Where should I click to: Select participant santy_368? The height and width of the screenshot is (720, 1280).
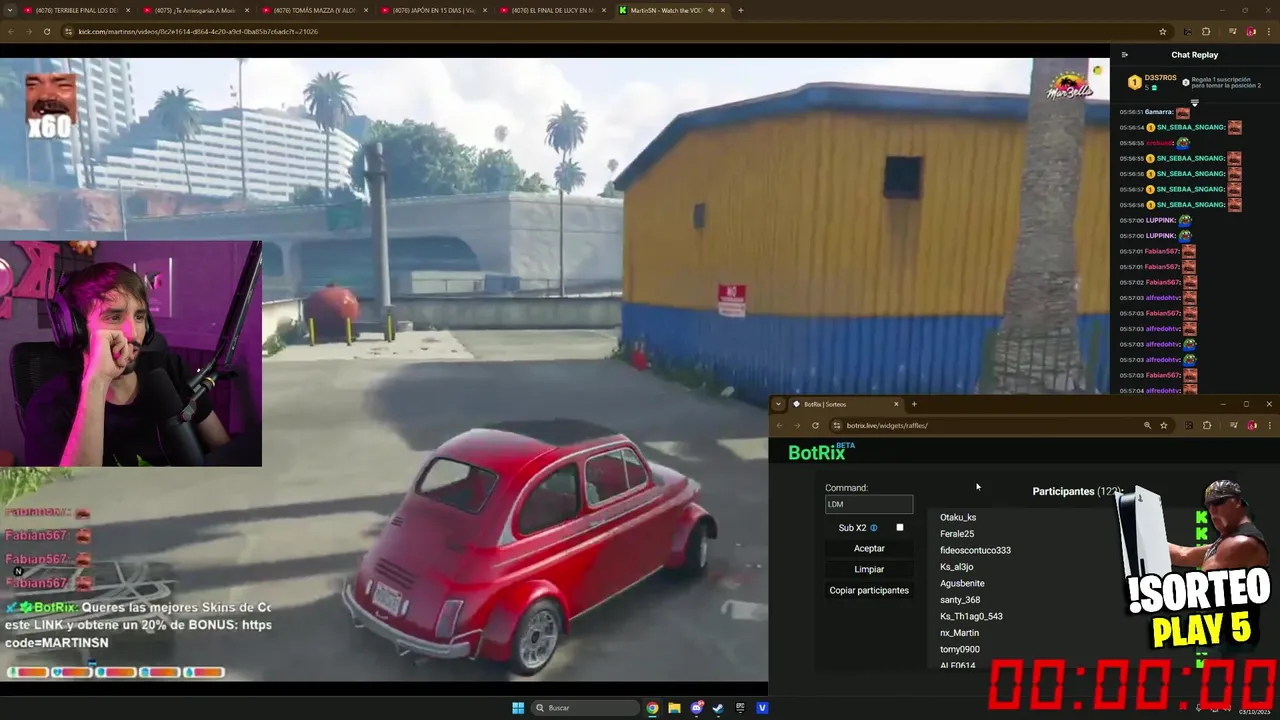tap(960, 600)
